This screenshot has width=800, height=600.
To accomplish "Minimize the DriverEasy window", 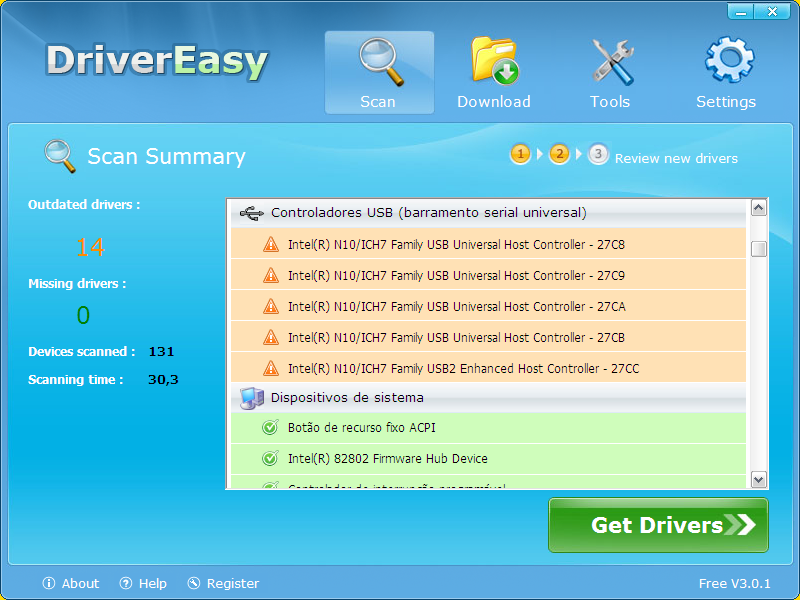I will coord(741,11).
